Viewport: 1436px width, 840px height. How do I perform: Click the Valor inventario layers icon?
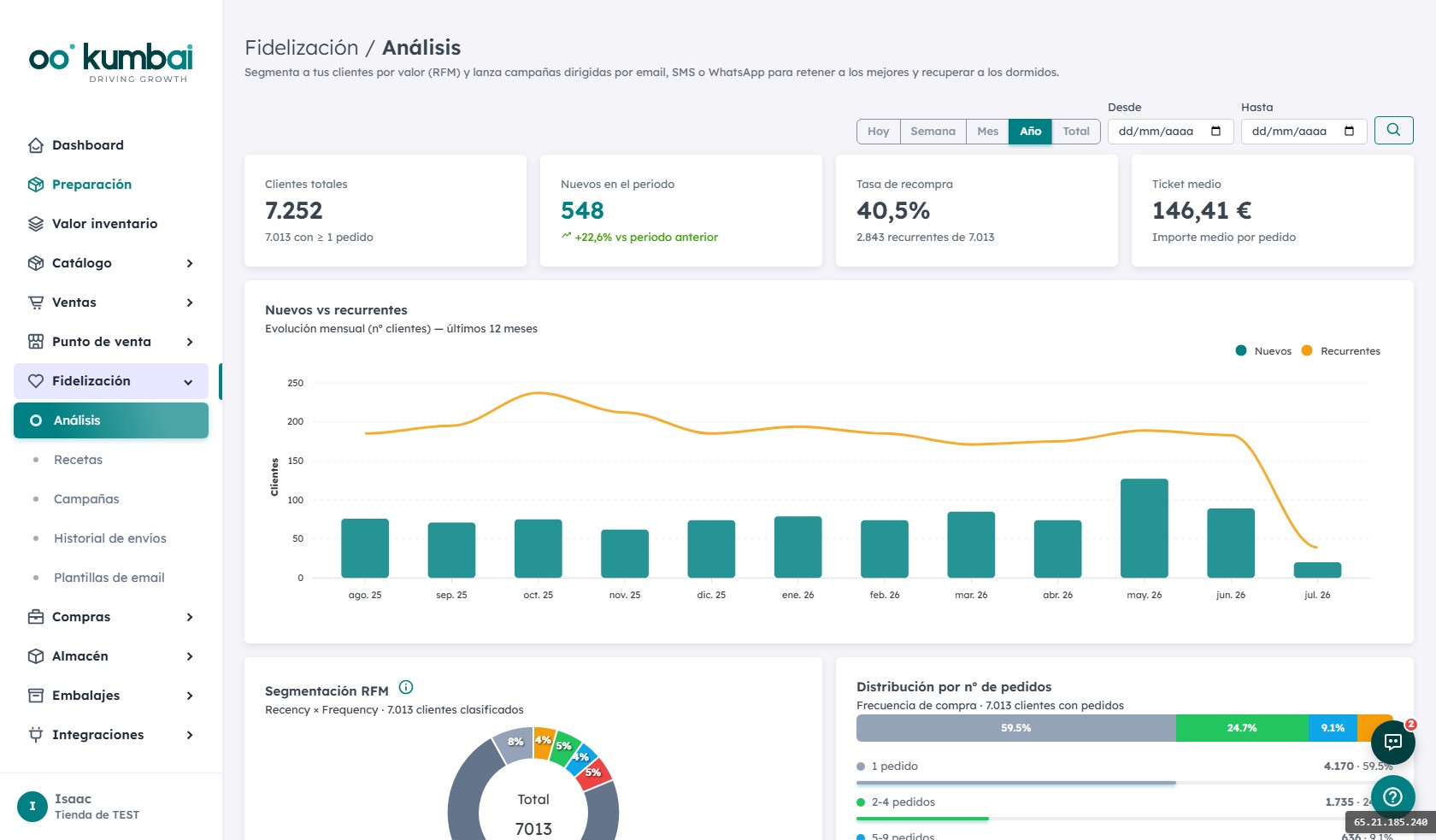tap(36, 224)
